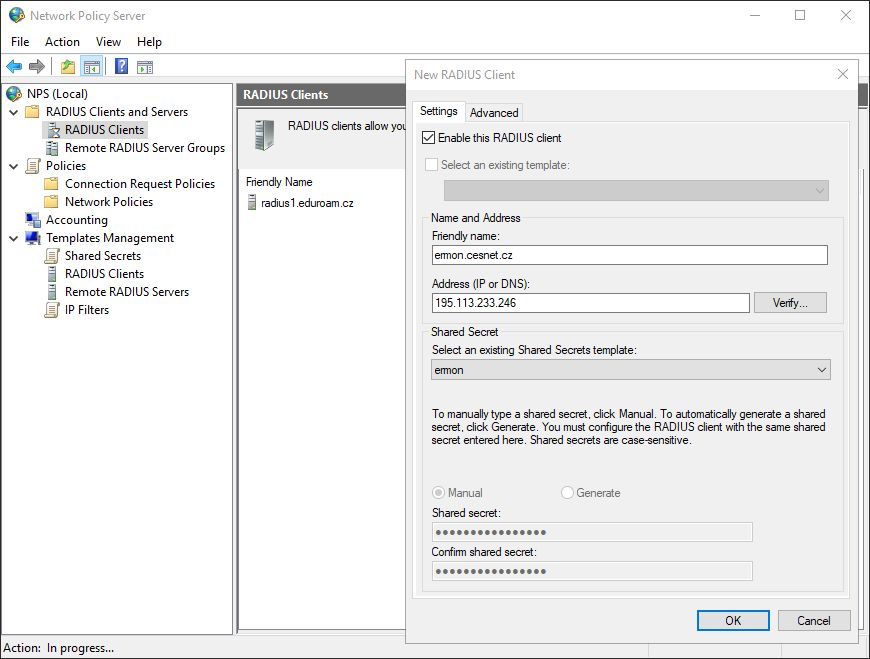Click the OK button
Image resolution: width=870 pixels, height=659 pixels.
pos(733,621)
